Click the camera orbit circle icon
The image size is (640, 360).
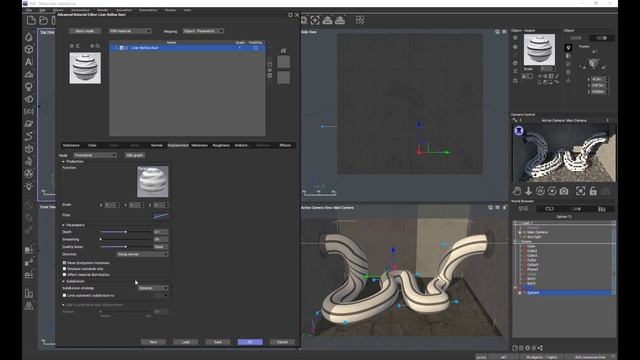(540, 191)
